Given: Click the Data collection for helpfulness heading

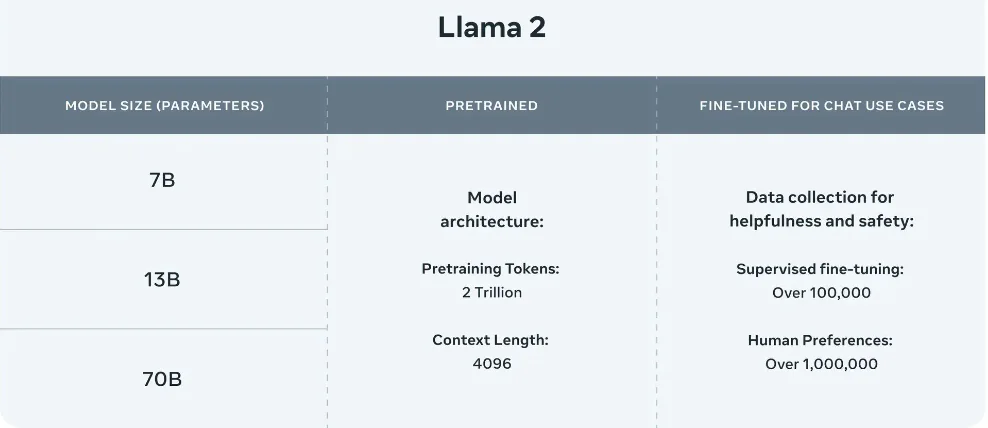Looking at the screenshot, I should [x=821, y=210].
